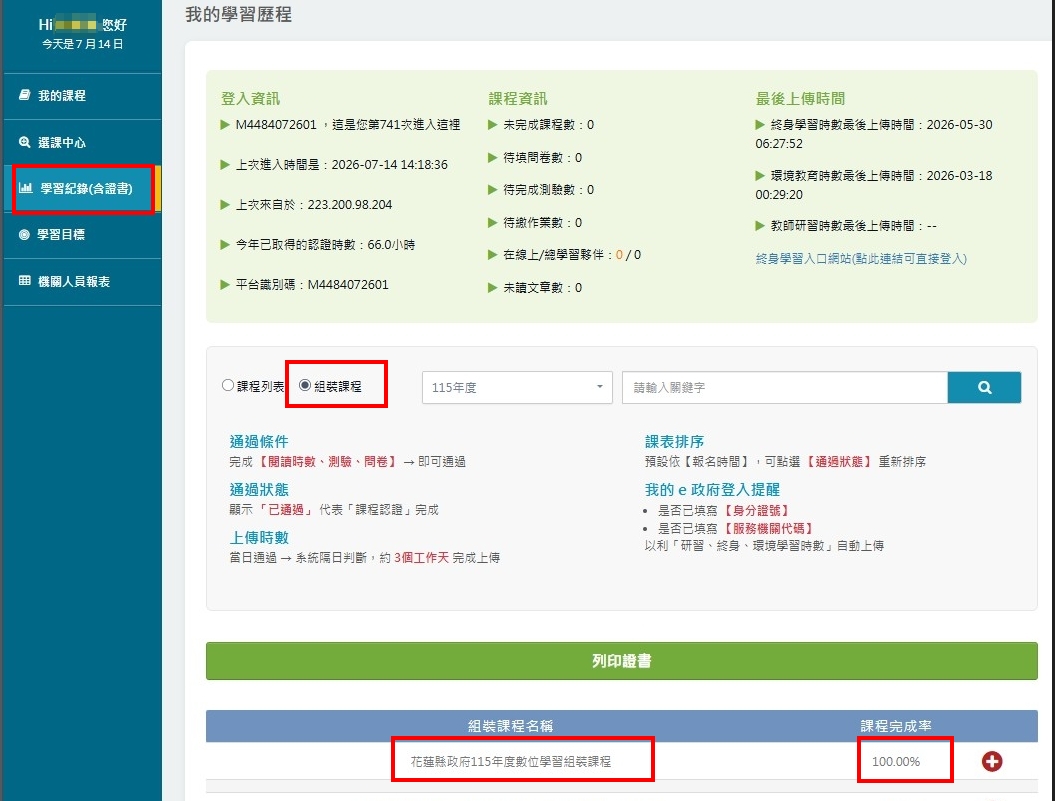Click the table icon beside 機關人員報表
Image resolution: width=1055 pixels, height=801 pixels.
[x=24, y=281]
